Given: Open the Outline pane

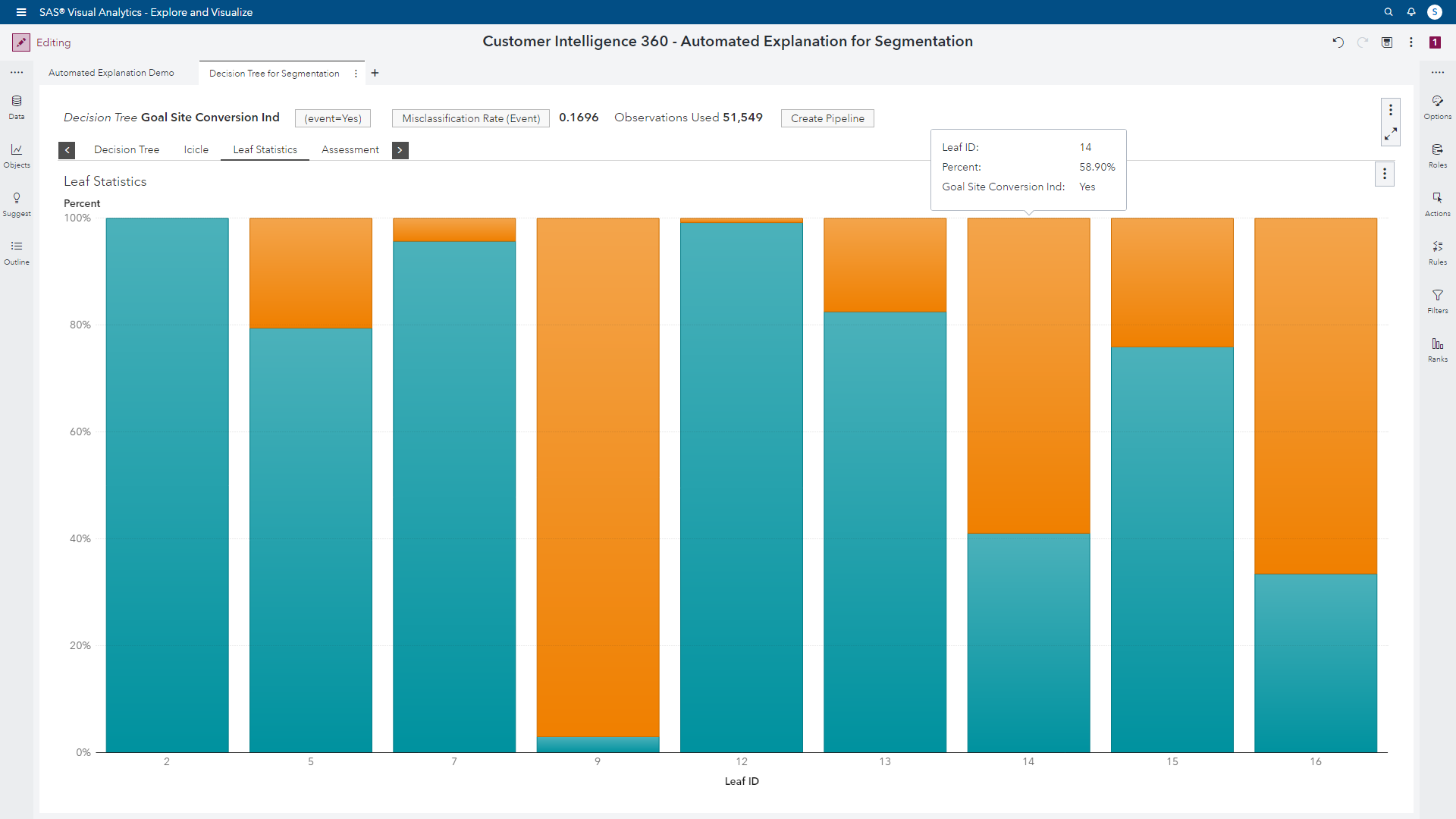Looking at the screenshot, I should pyautogui.click(x=17, y=253).
